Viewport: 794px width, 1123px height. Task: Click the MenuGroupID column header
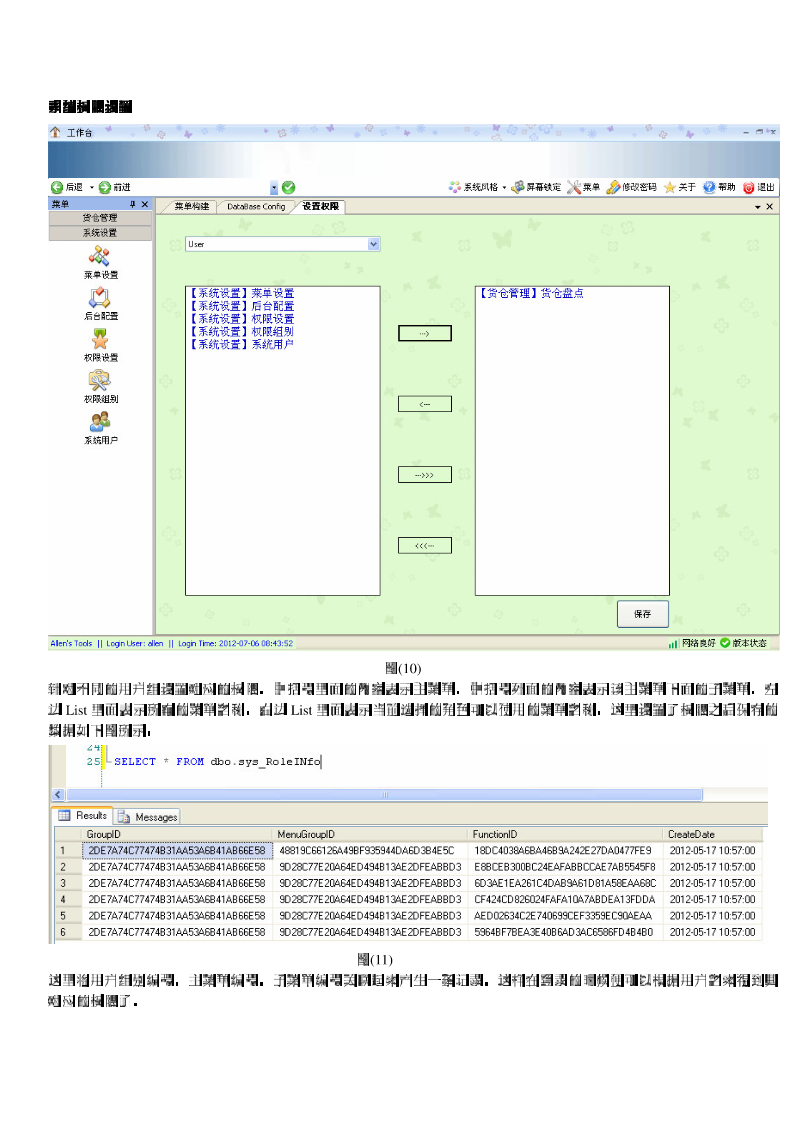click(x=370, y=834)
